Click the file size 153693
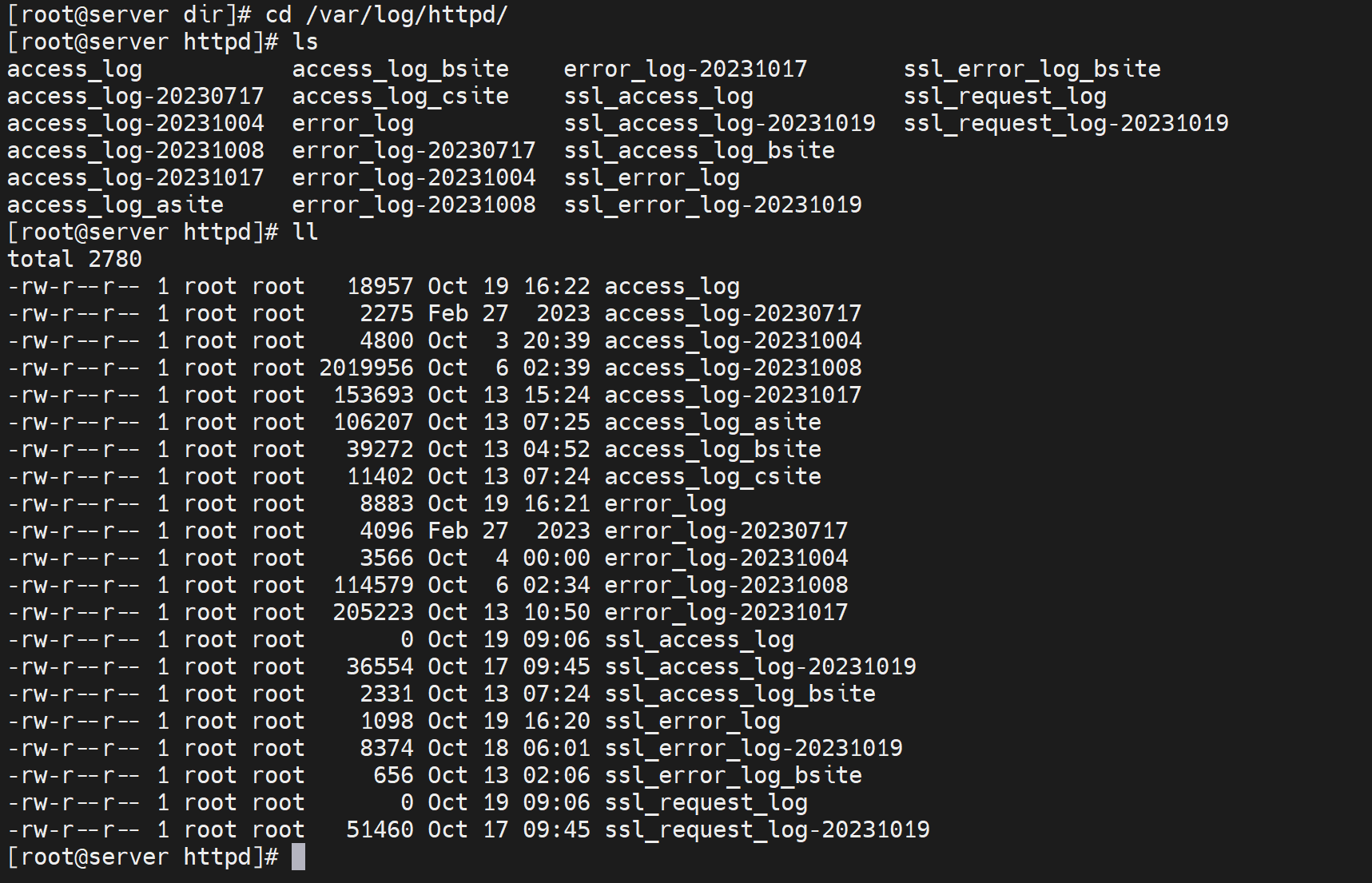Image resolution: width=1372 pixels, height=883 pixels. 373,395
